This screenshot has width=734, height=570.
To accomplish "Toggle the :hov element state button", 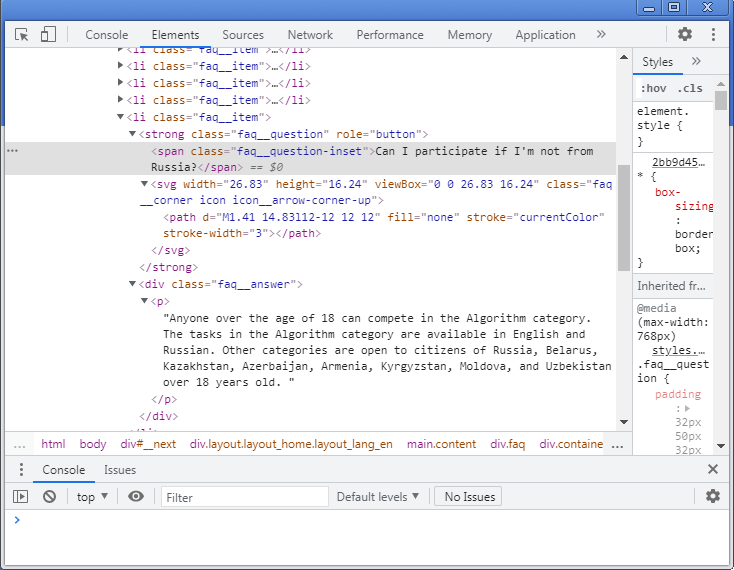I will point(653,88).
